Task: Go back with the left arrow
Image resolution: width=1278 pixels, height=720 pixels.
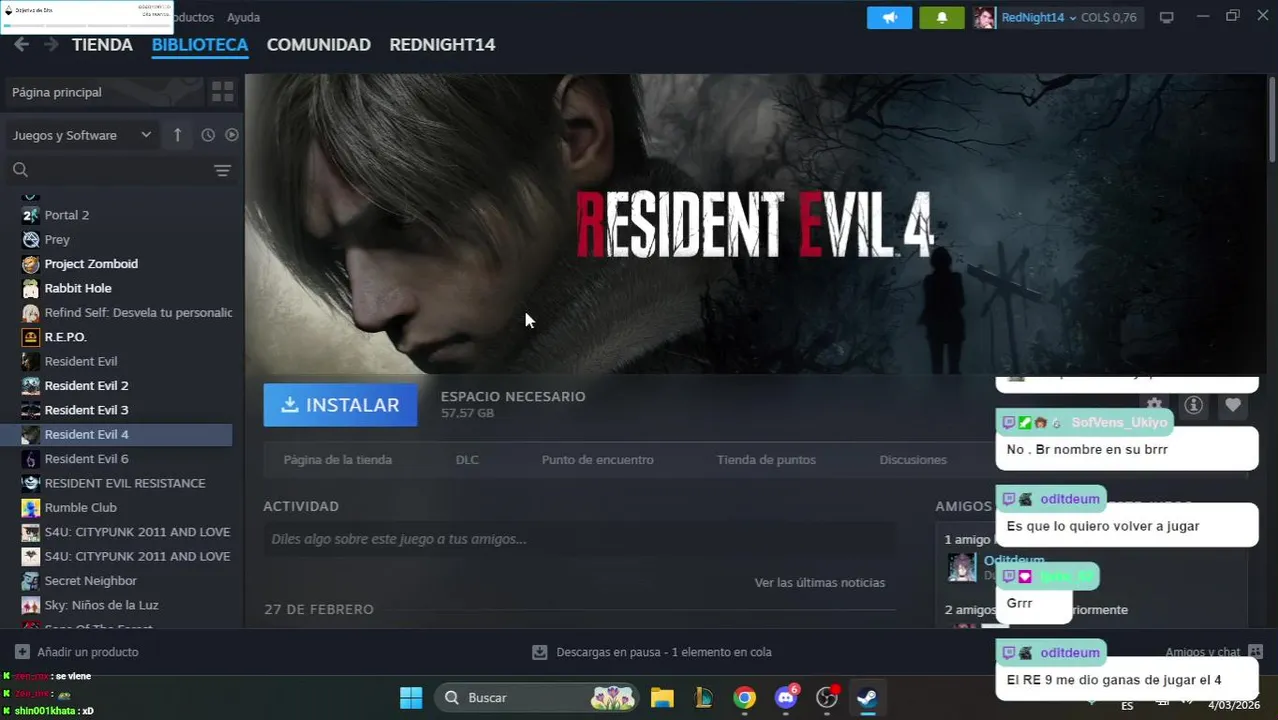Action: point(21,45)
